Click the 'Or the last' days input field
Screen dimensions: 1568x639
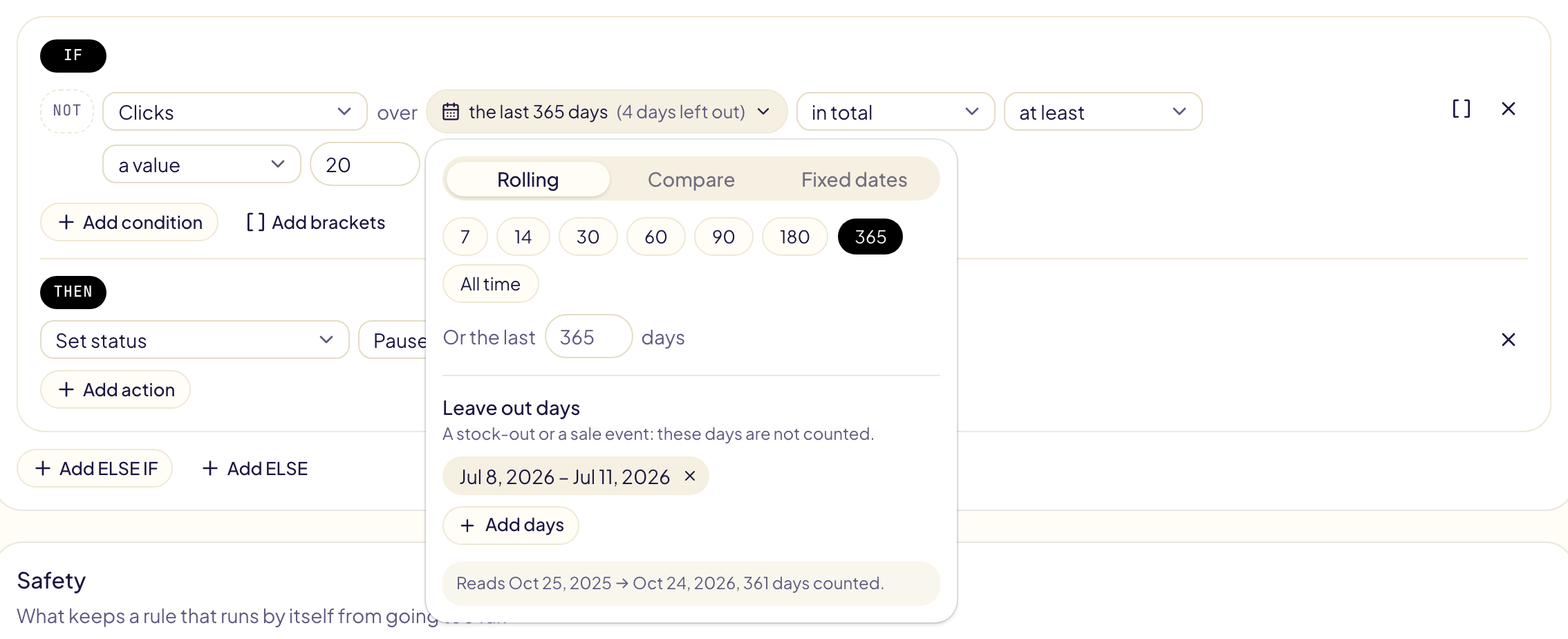pyautogui.click(x=589, y=336)
